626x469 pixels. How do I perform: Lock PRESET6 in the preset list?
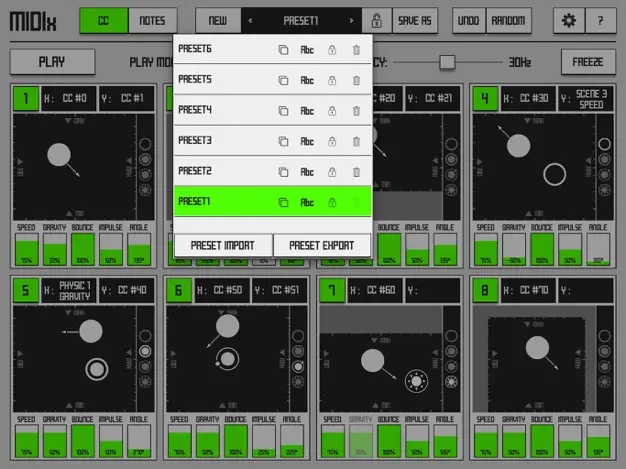(x=332, y=50)
